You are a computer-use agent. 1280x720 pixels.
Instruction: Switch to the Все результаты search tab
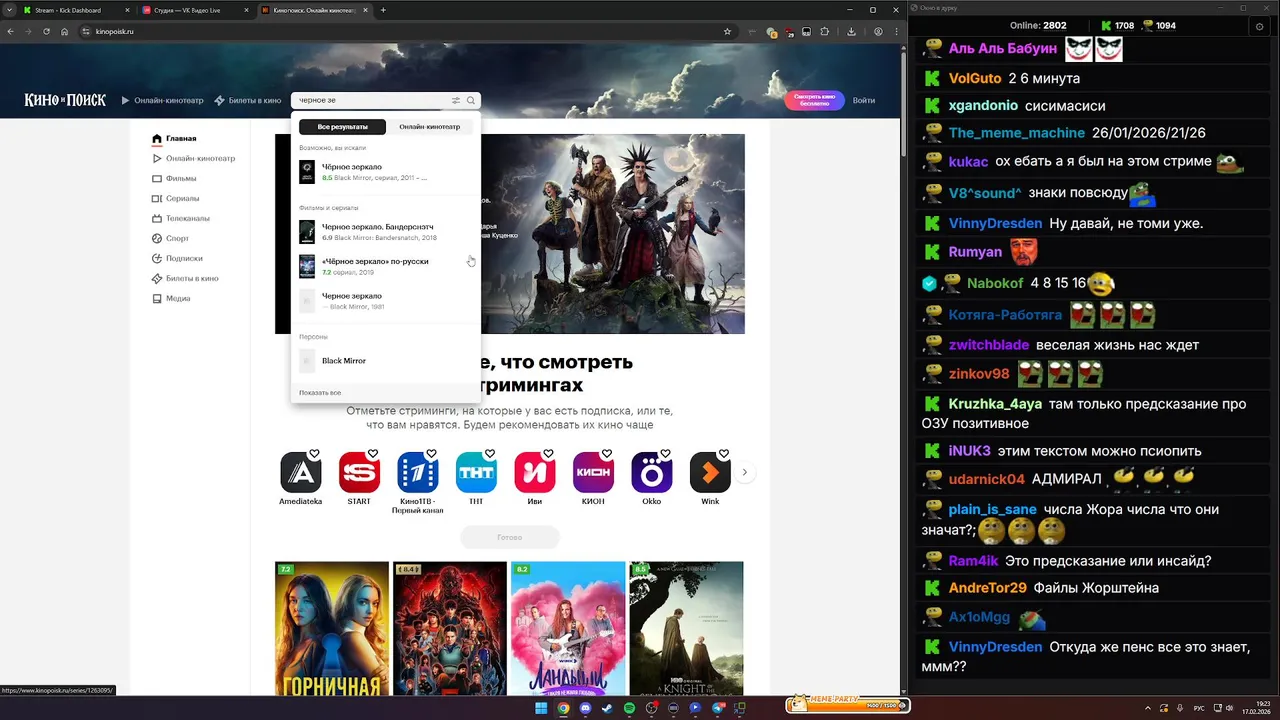(343, 127)
